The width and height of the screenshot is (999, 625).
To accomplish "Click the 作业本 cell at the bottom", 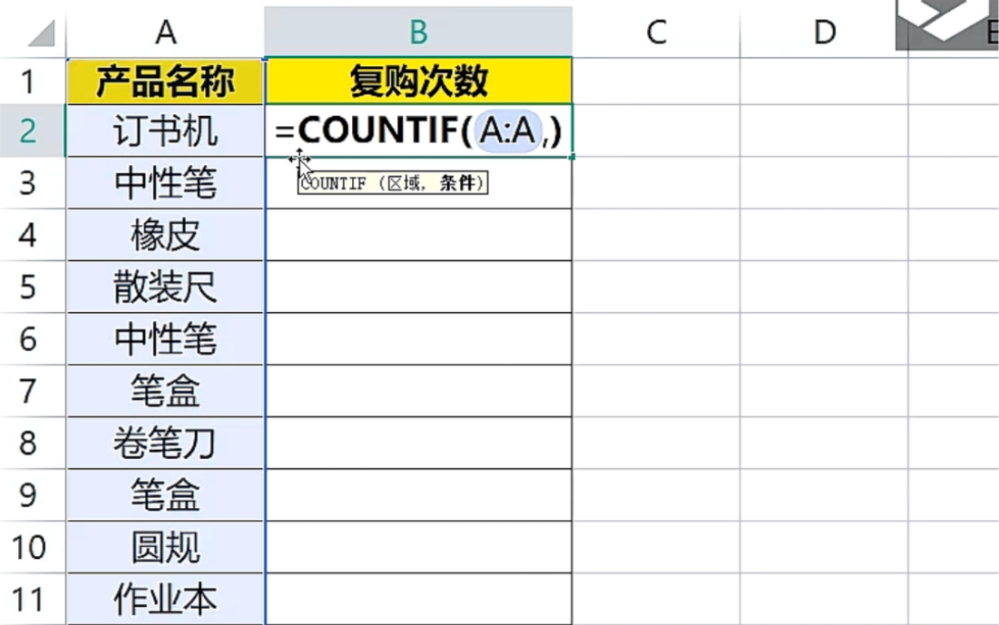I will point(165,598).
